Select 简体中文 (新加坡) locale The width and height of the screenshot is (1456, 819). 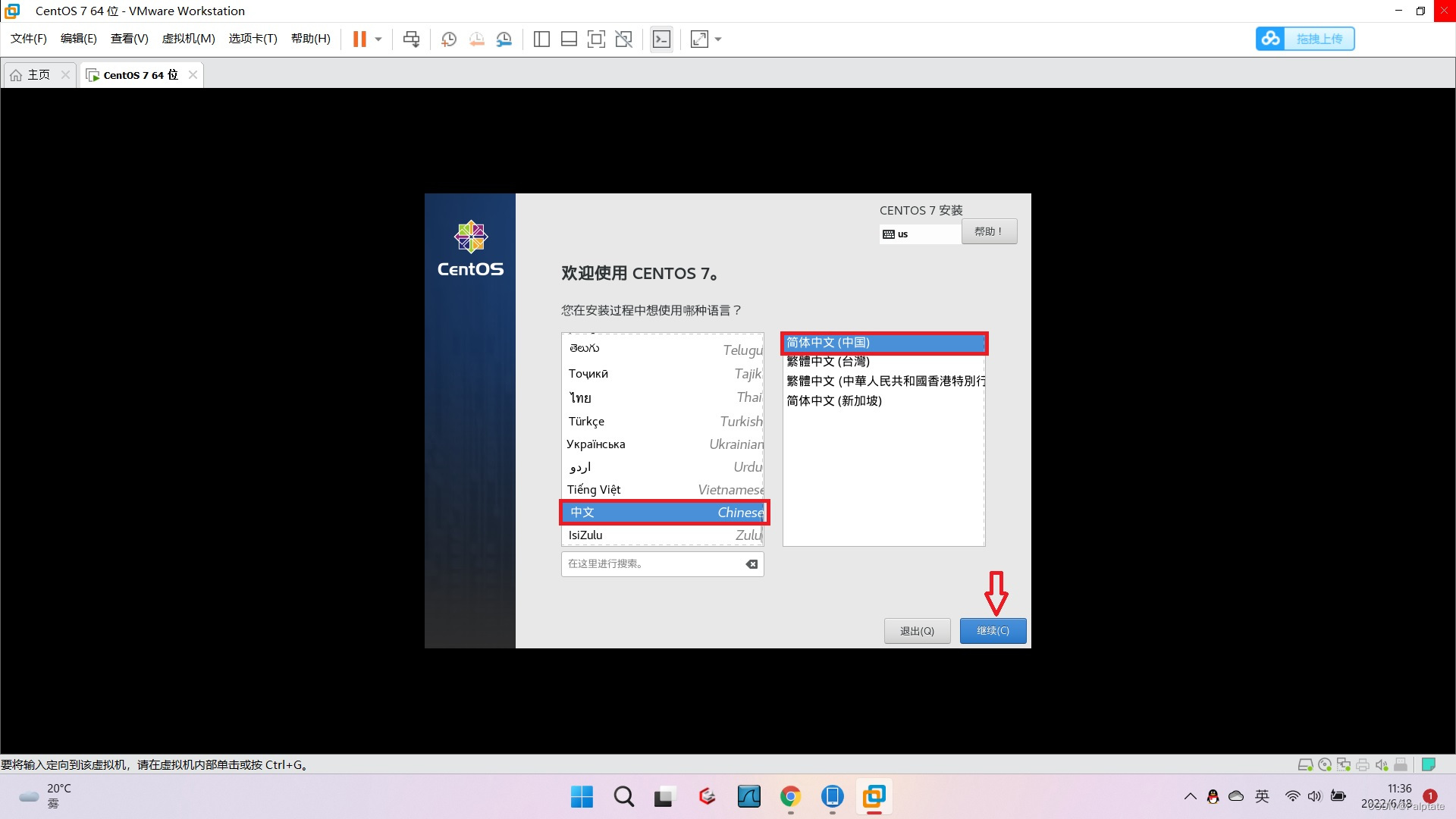coord(884,400)
